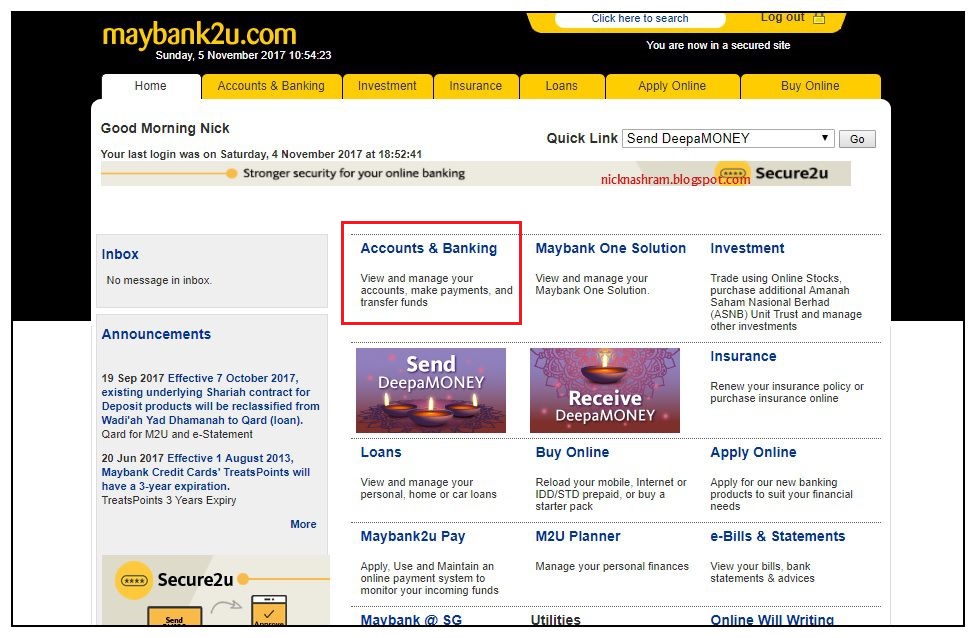
Task: Click 'Manage your personal finances' description
Action: (612, 566)
